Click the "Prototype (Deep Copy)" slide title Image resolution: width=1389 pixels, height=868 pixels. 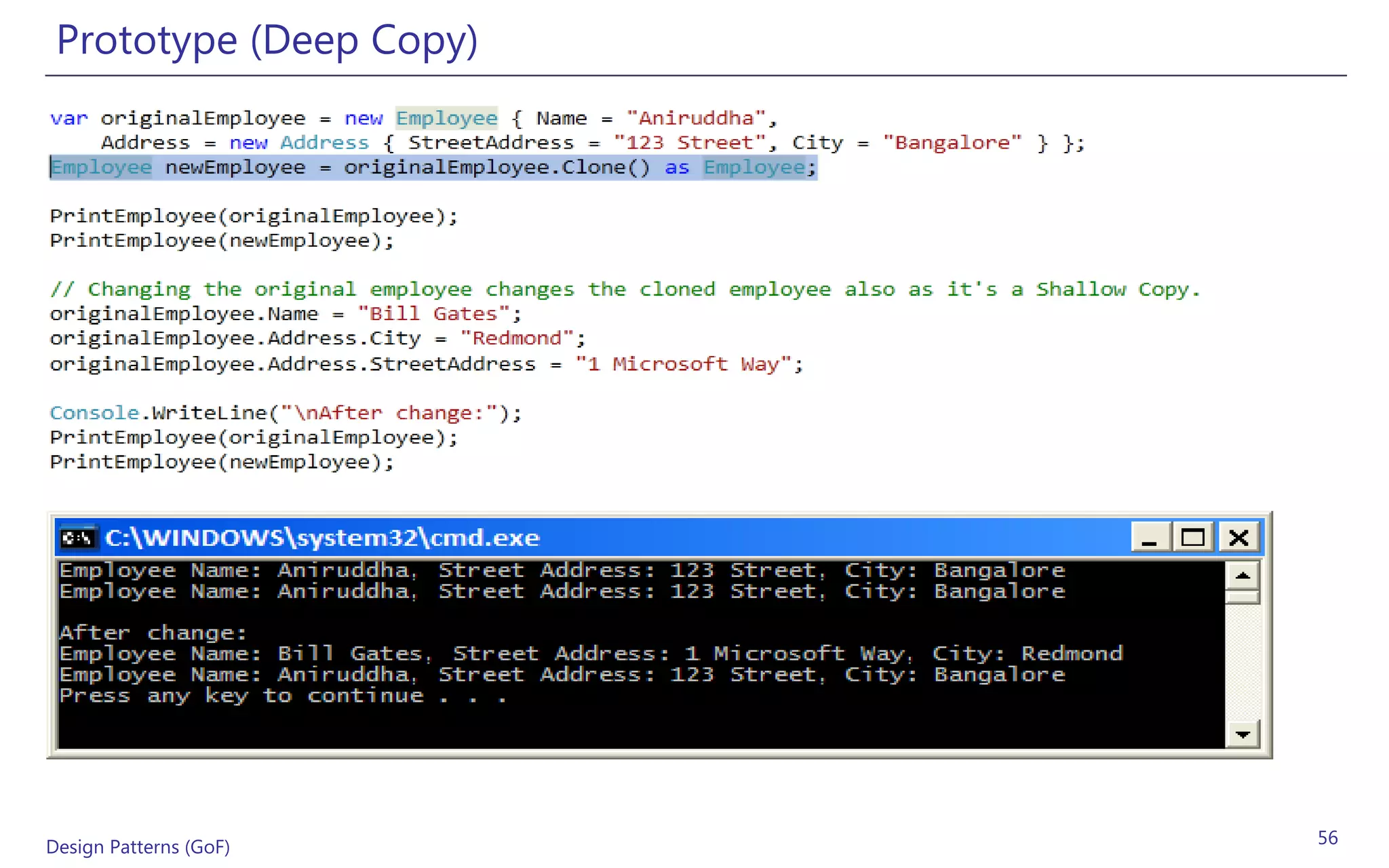tap(267, 41)
